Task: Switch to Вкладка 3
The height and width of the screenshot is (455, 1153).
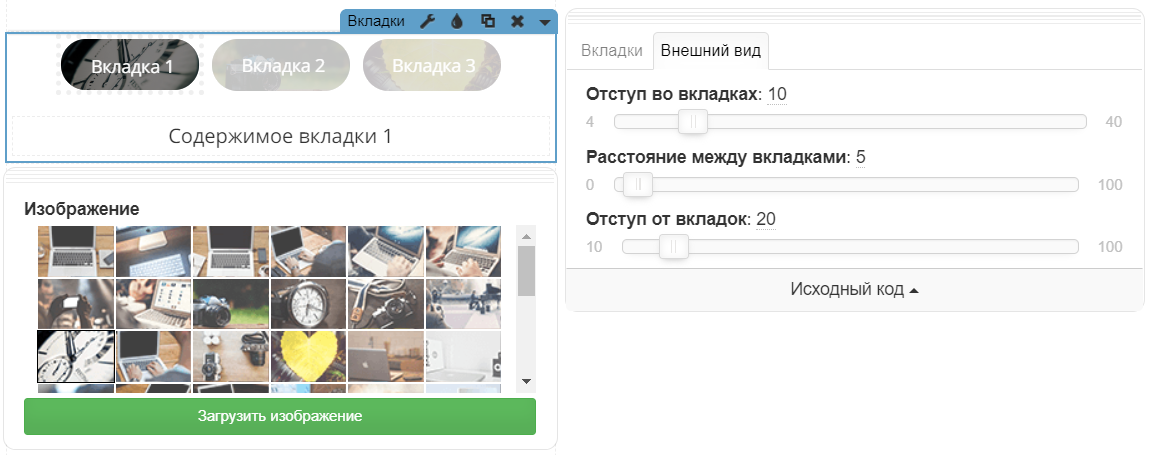Action: coord(432,66)
